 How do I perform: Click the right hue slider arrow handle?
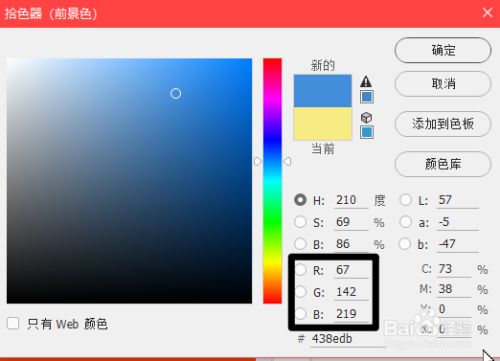287,161
